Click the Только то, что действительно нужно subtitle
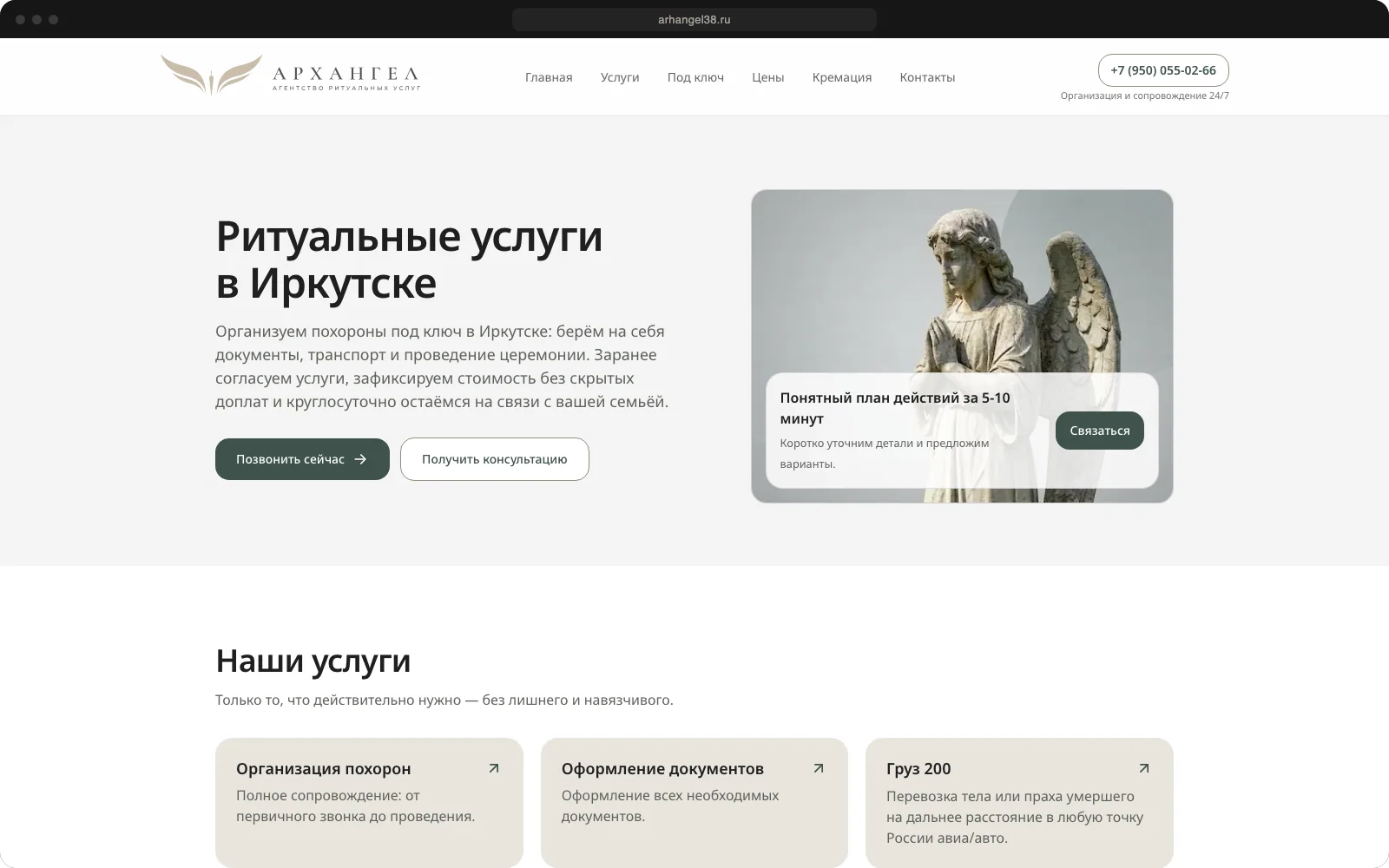The height and width of the screenshot is (868, 1389). point(444,700)
